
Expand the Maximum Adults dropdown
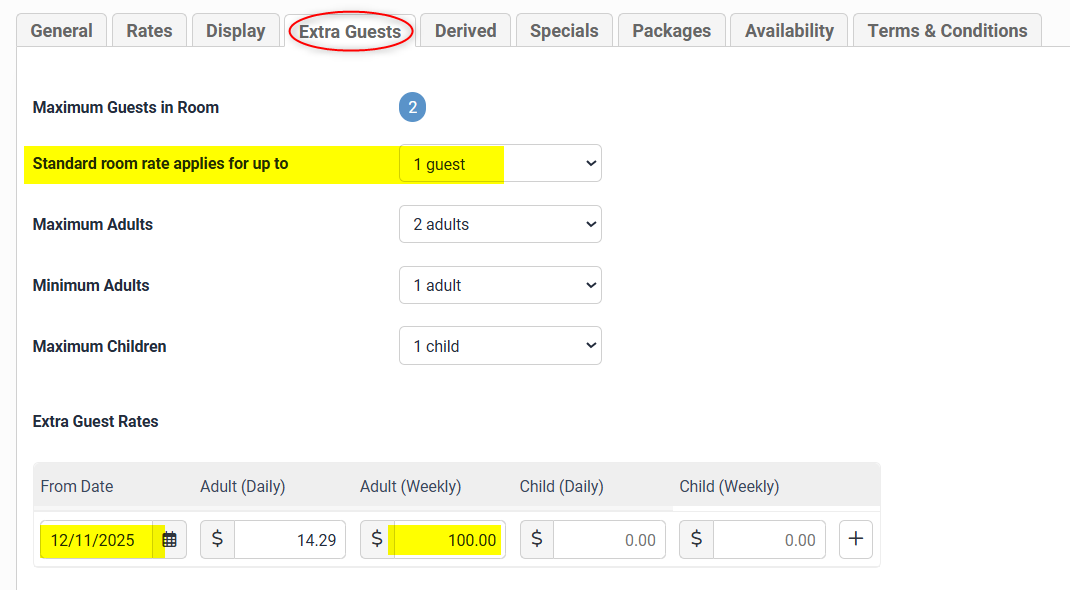tap(500, 225)
